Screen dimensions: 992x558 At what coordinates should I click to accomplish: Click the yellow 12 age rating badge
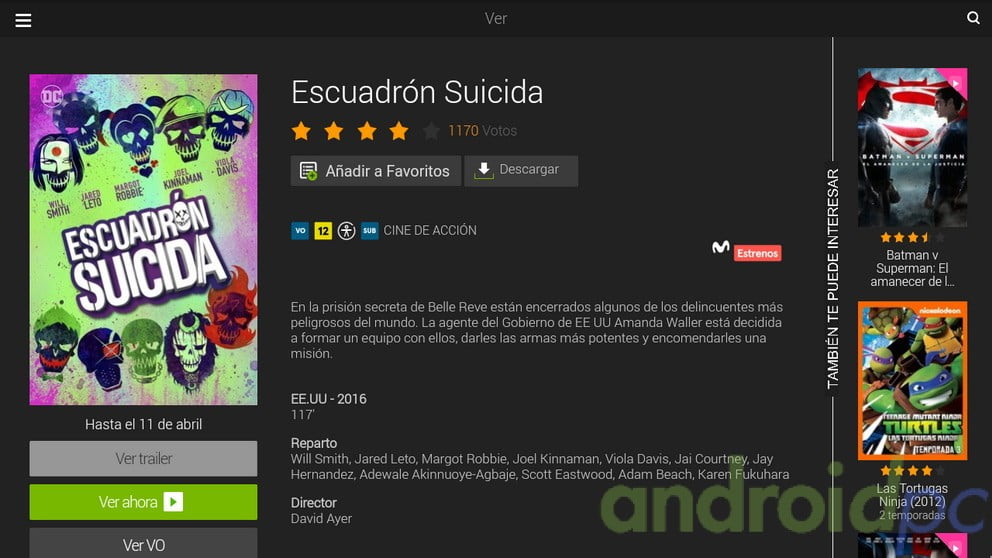[x=323, y=231]
